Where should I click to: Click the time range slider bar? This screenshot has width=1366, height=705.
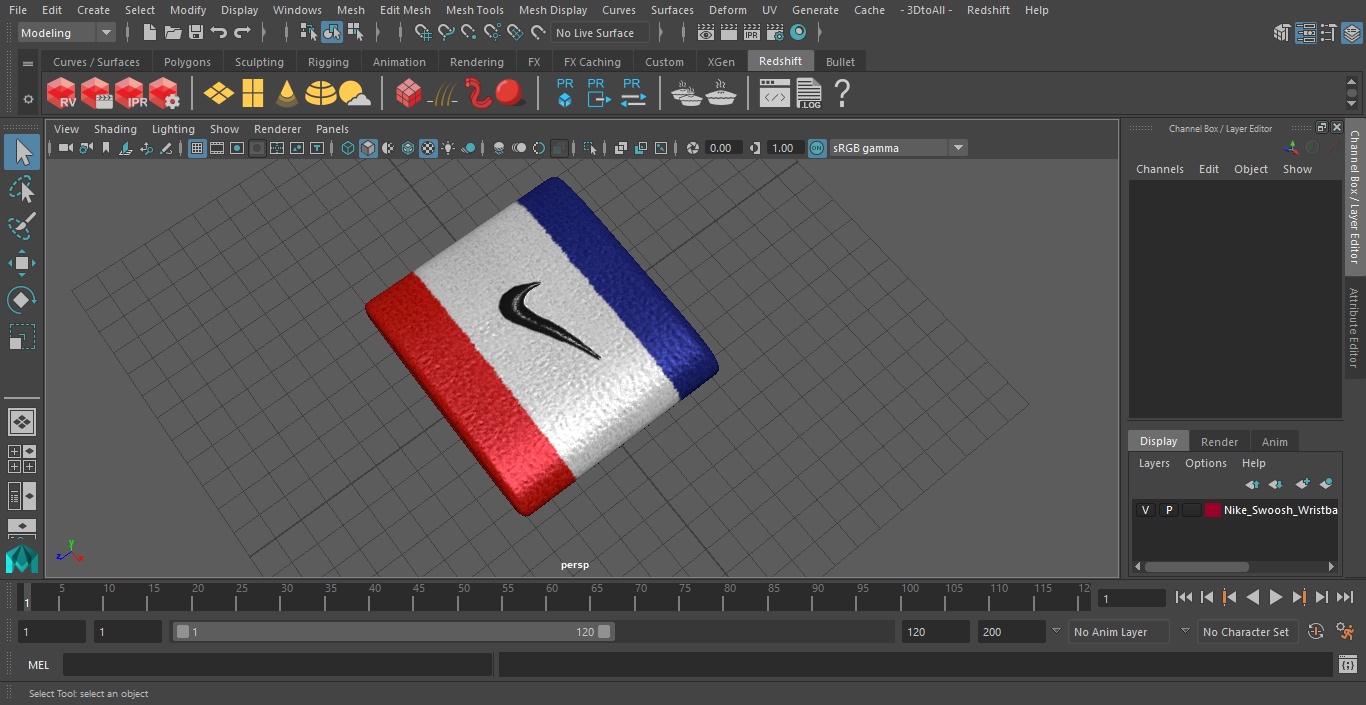[x=394, y=632]
